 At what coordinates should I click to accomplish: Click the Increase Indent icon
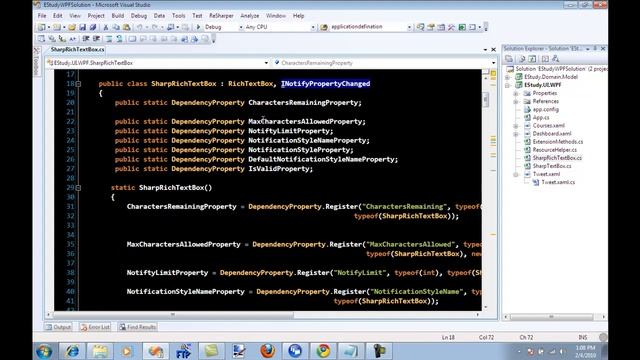coord(96,39)
